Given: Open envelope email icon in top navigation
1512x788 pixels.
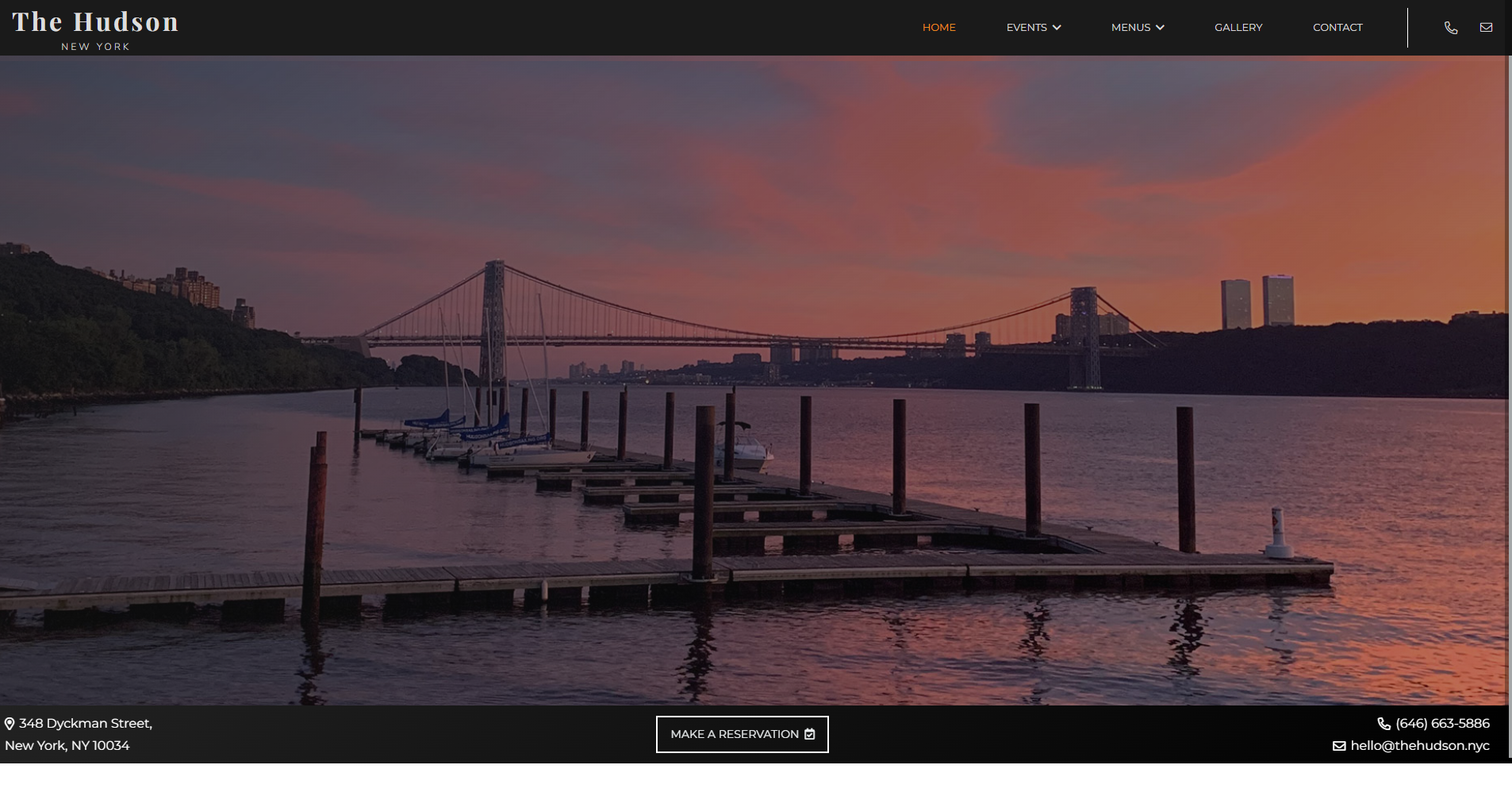Looking at the screenshot, I should coord(1486,27).
